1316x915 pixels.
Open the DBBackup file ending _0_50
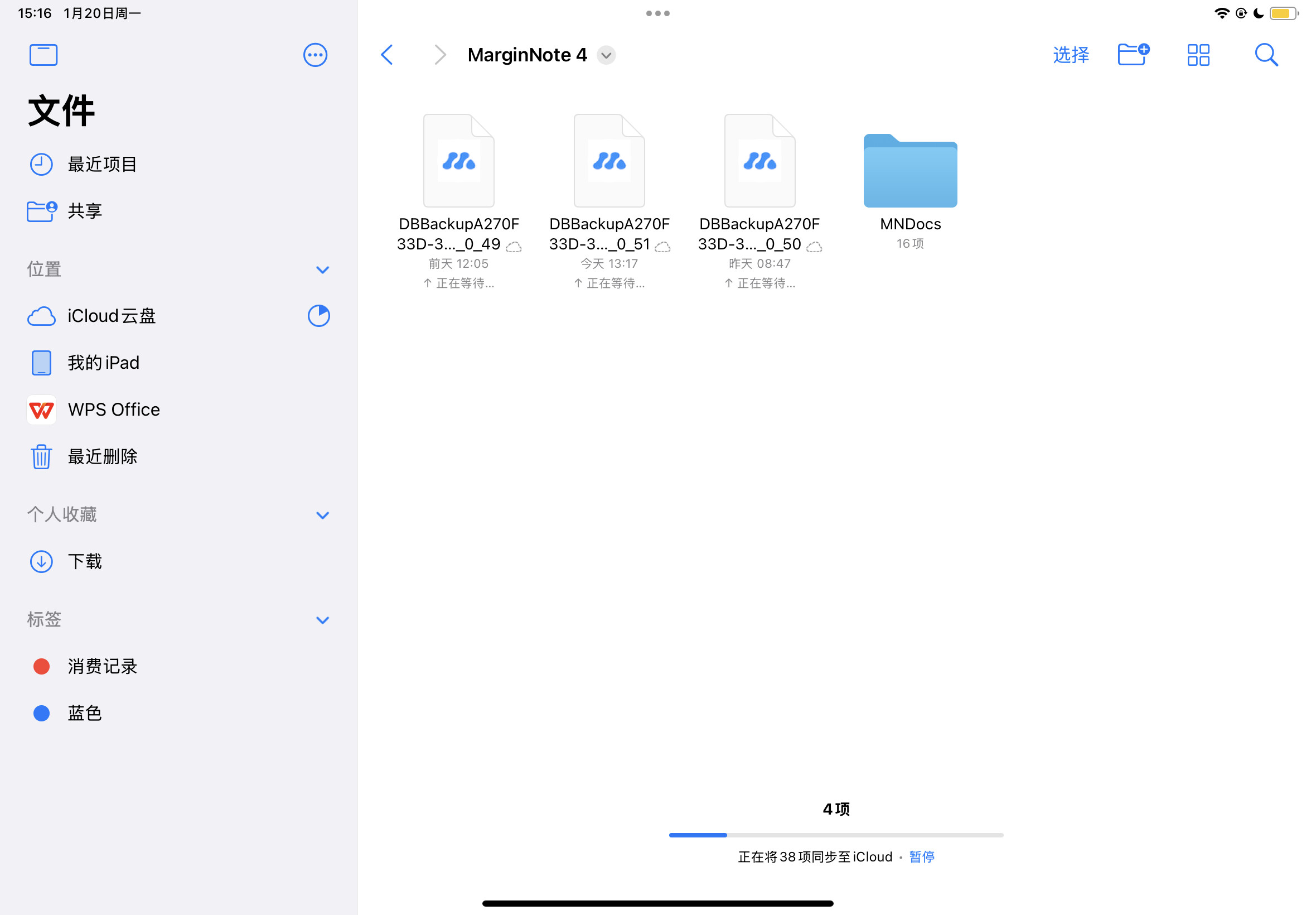pyautogui.click(x=759, y=161)
